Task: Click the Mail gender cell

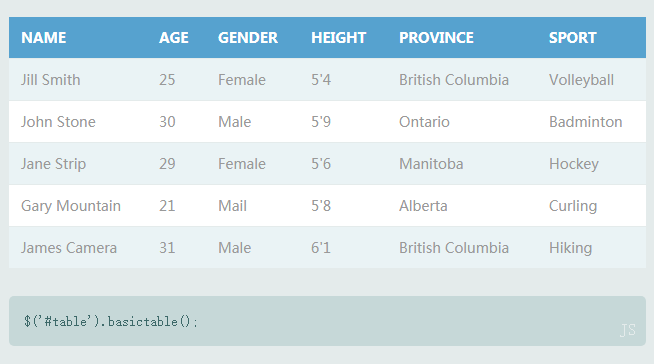Action: pos(232,206)
